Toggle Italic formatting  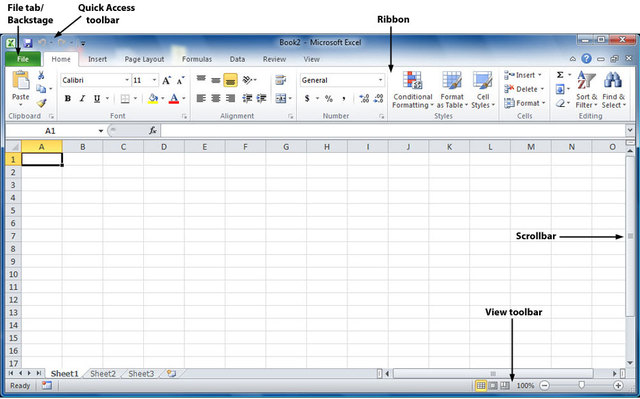[x=82, y=98]
